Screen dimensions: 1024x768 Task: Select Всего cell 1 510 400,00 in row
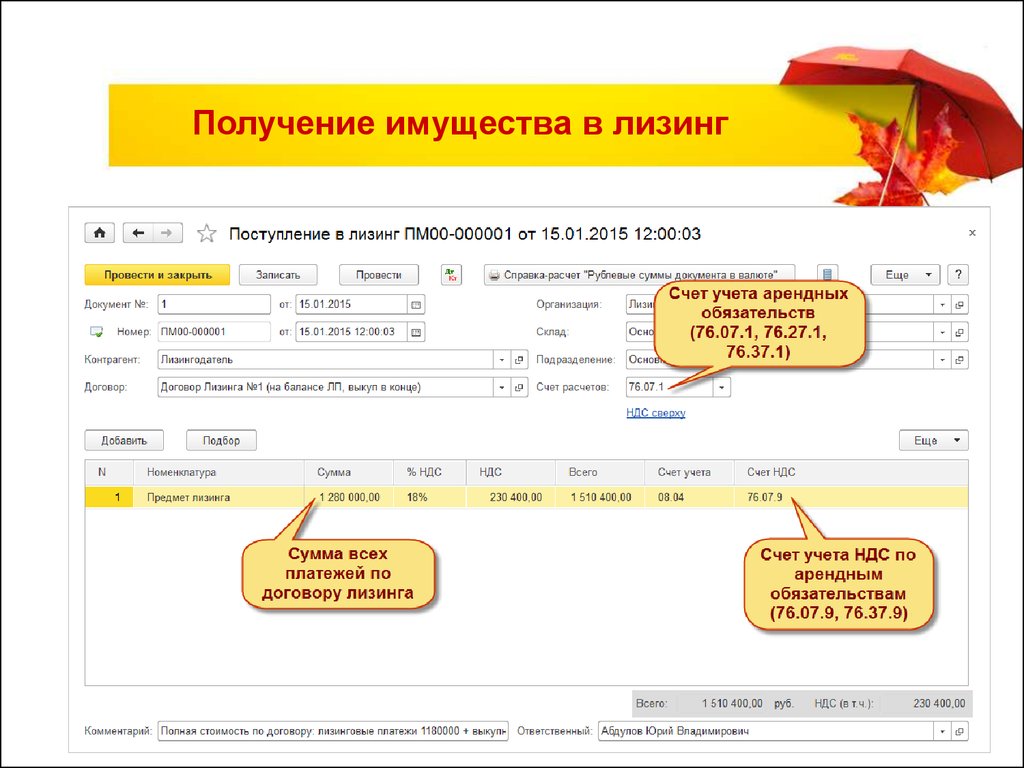pyautogui.click(x=600, y=497)
